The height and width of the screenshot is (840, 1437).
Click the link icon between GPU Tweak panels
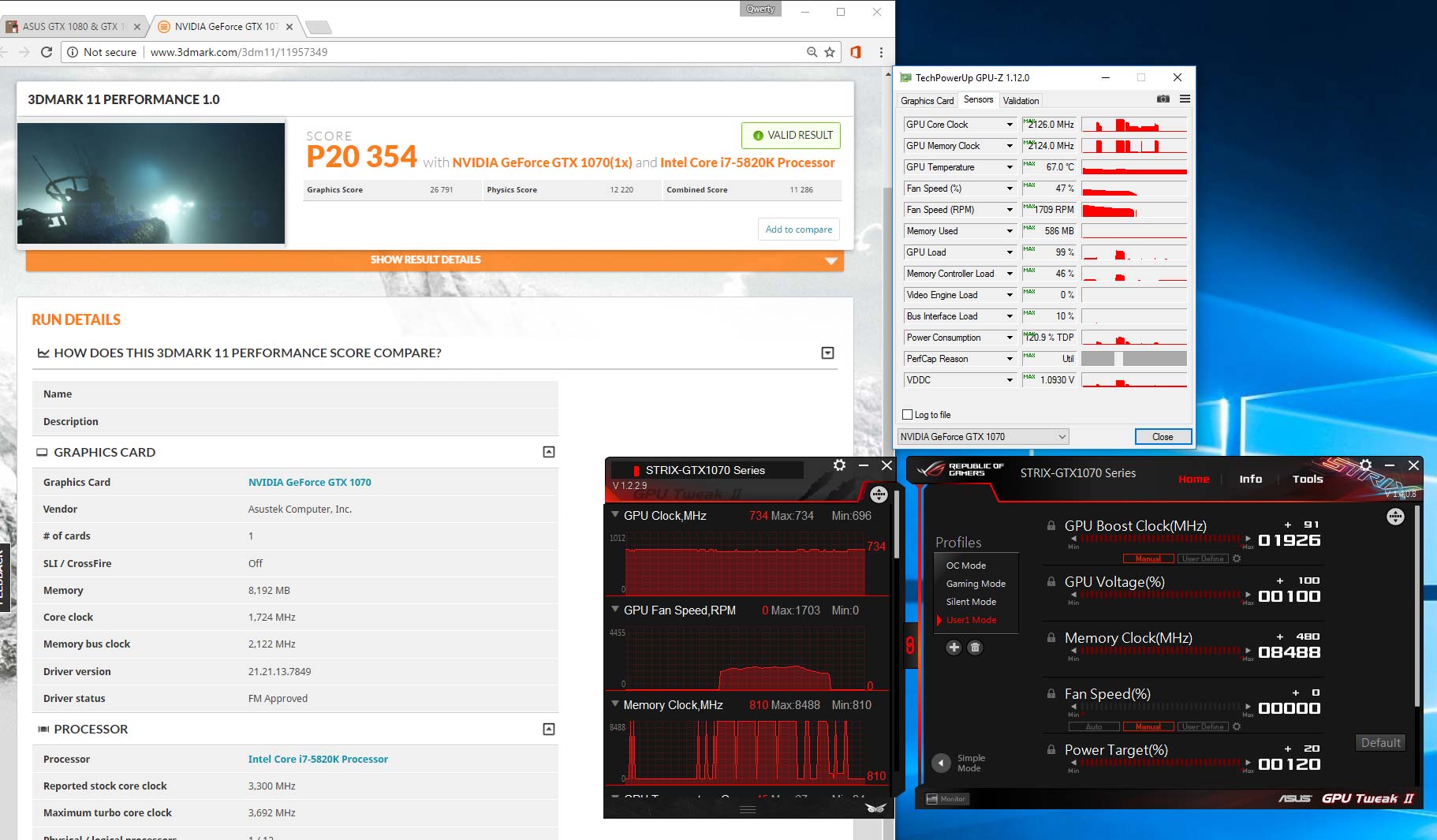[910, 646]
